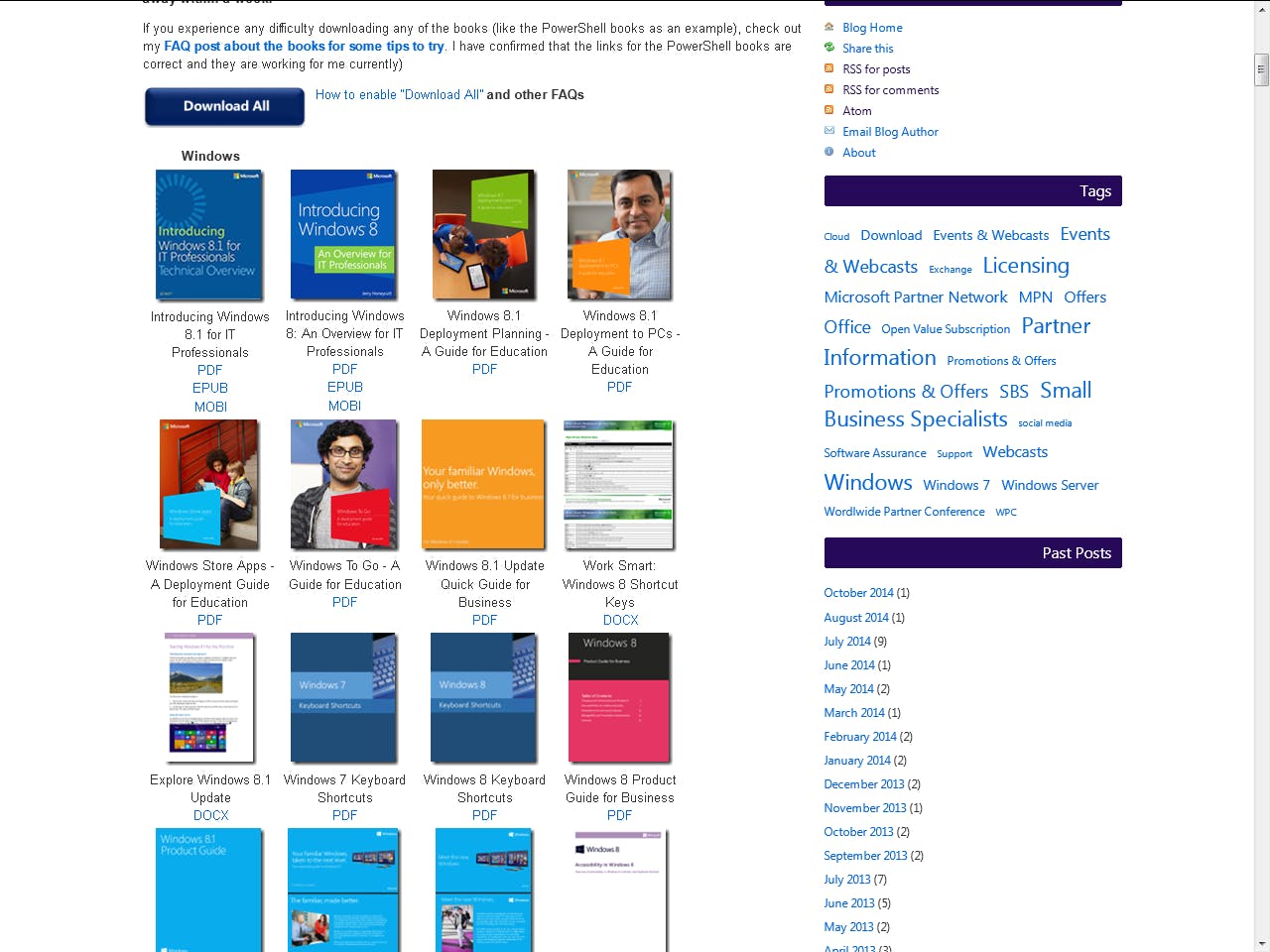This screenshot has height=952, width=1270.
Task: Open October 2014 past posts
Action: tap(858, 593)
